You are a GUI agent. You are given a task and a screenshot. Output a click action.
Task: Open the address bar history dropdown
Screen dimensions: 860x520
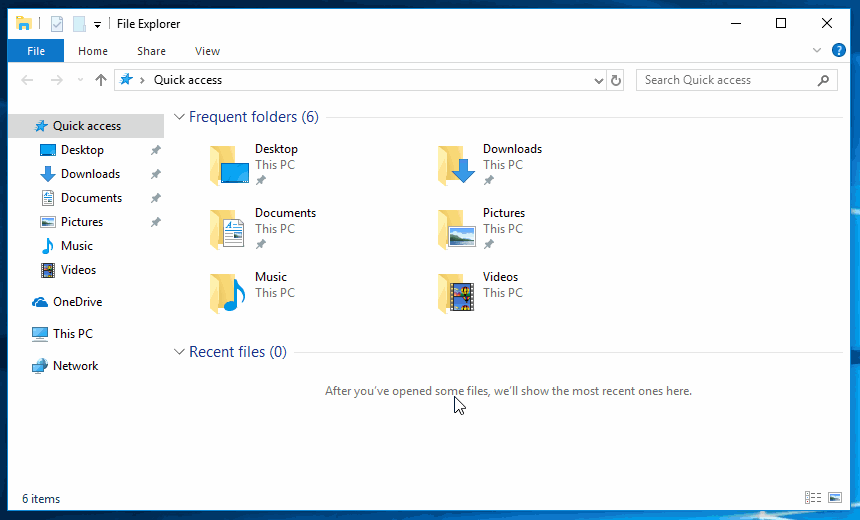(x=598, y=81)
